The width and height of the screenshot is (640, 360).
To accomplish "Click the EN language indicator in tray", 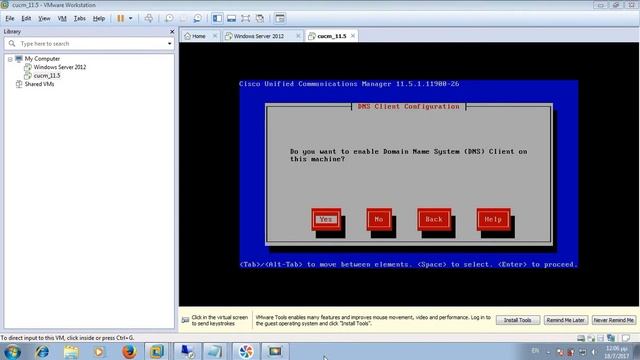I will (535, 351).
